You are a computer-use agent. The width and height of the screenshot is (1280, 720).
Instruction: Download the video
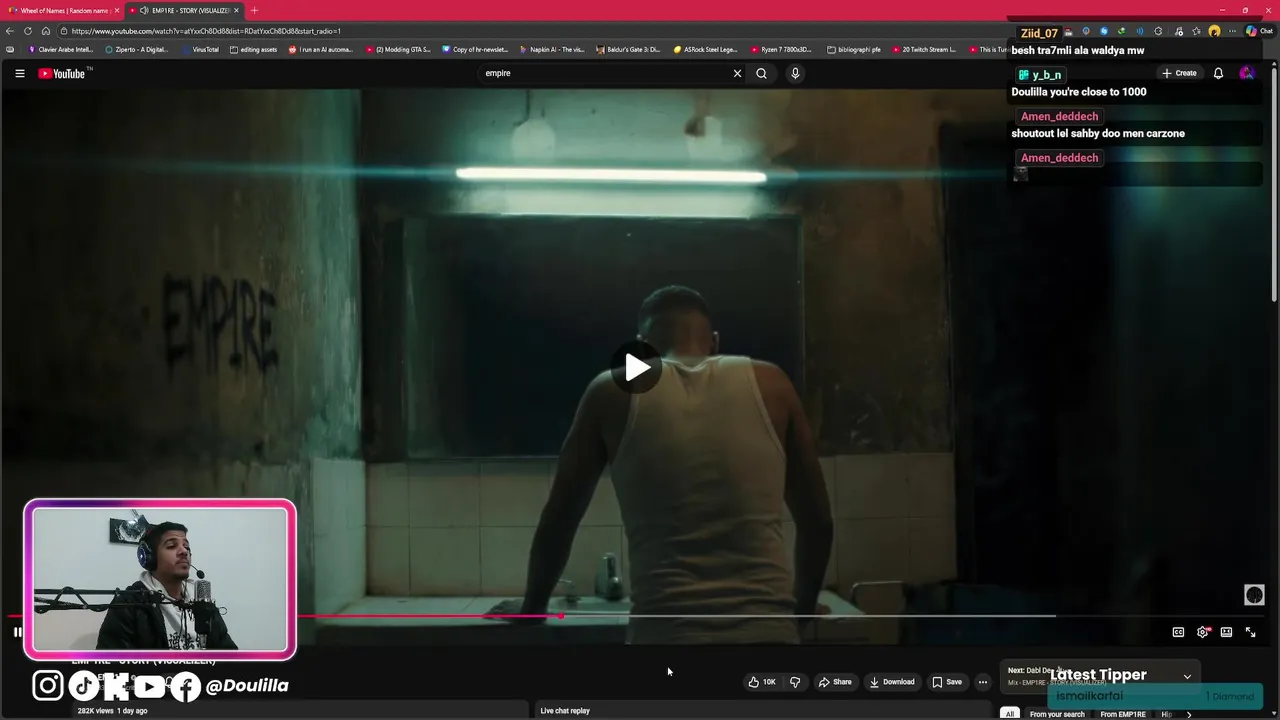(x=892, y=682)
